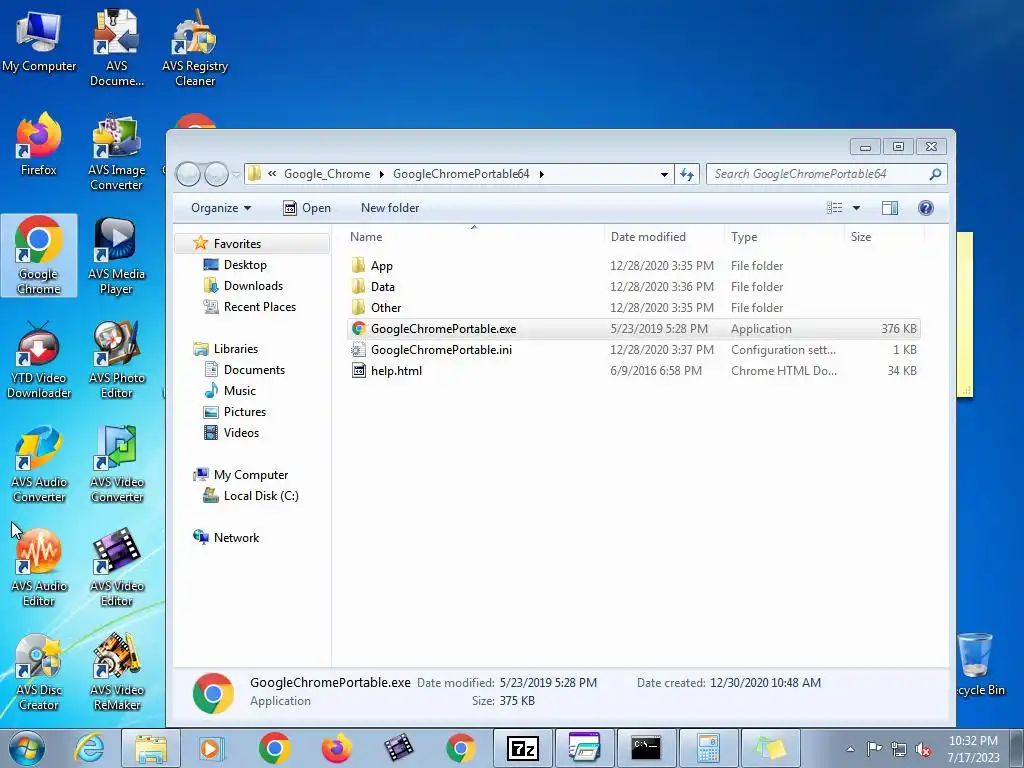Click the Google_Chrome breadcrumb in address bar
The width and height of the screenshot is (1024, 768).
[x=327, y=174]
